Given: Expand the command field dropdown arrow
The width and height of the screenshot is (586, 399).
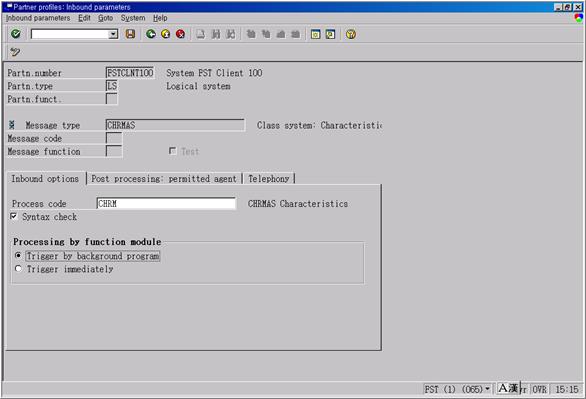Looking at the screenshot, I should tap(113, 34).
